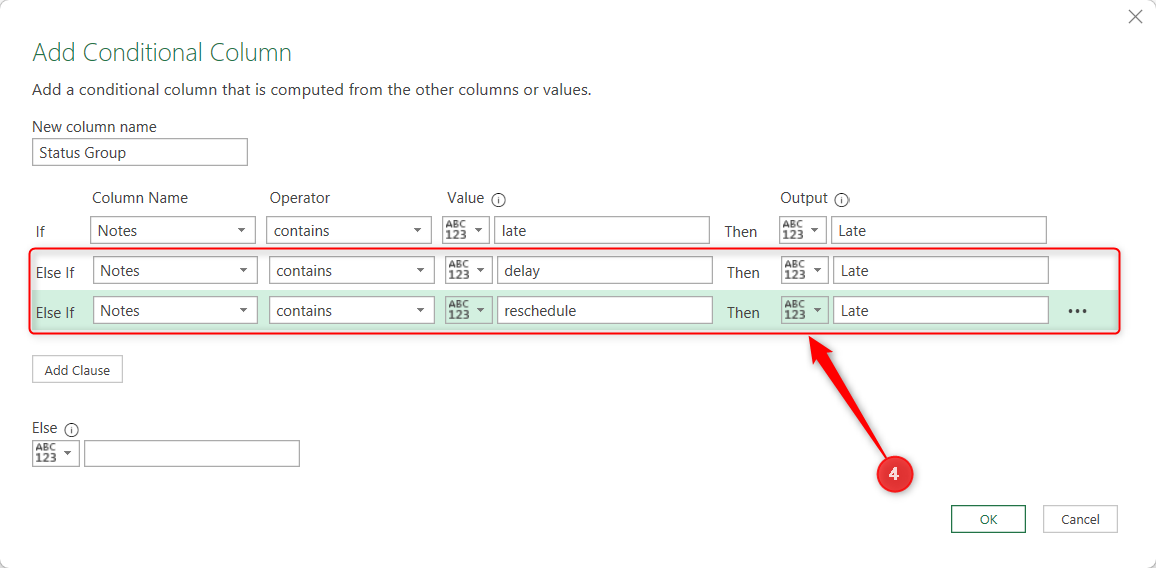1156x568 pixels.
Task: Click the 'Add Conditional Column' heading
Action: (x=162, y=53)
